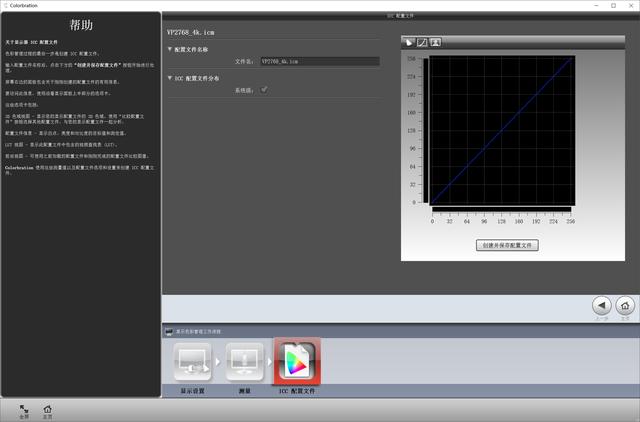Click the 测量 label under workflow
This screenshot has width=640, height=422.
(x=244, y=391)
